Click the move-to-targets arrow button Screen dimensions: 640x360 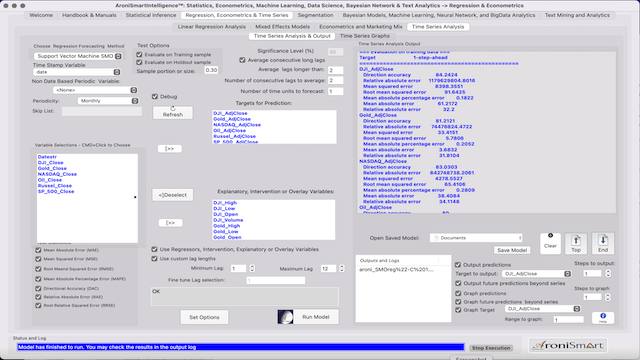click(x=170, y=149)
